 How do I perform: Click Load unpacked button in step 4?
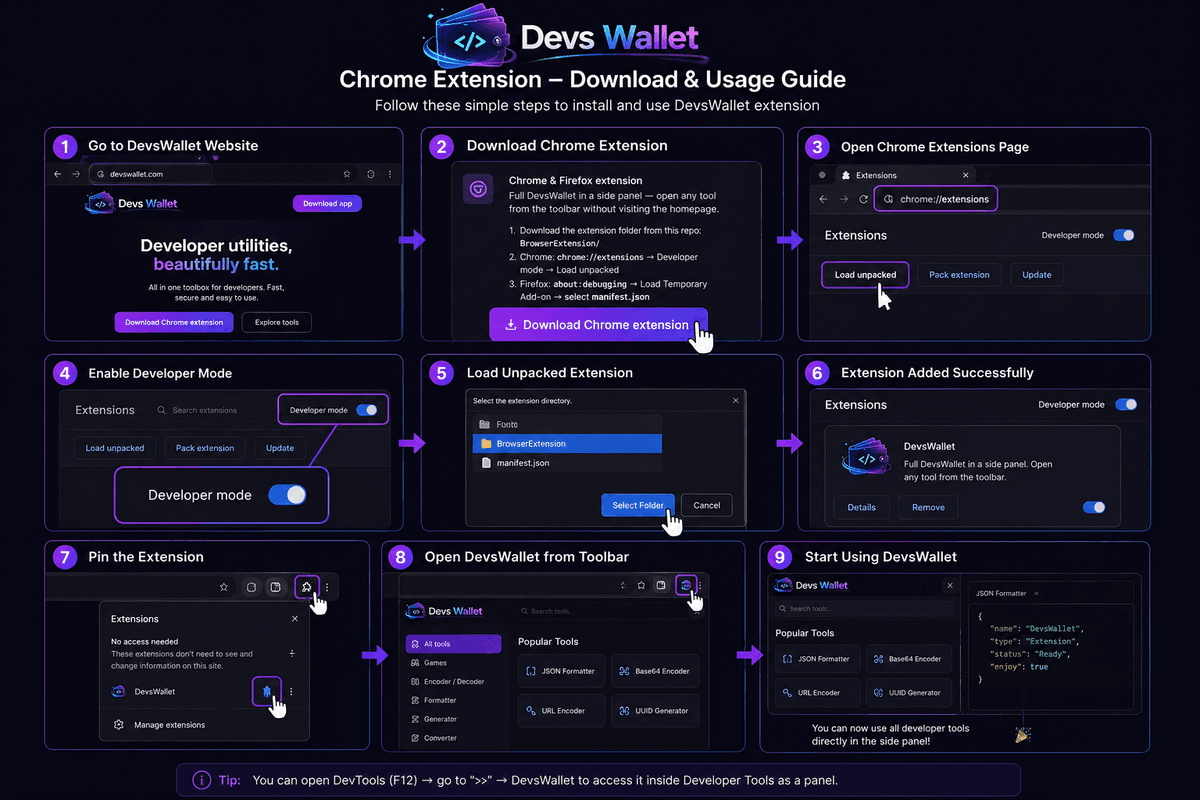point(115,448)
